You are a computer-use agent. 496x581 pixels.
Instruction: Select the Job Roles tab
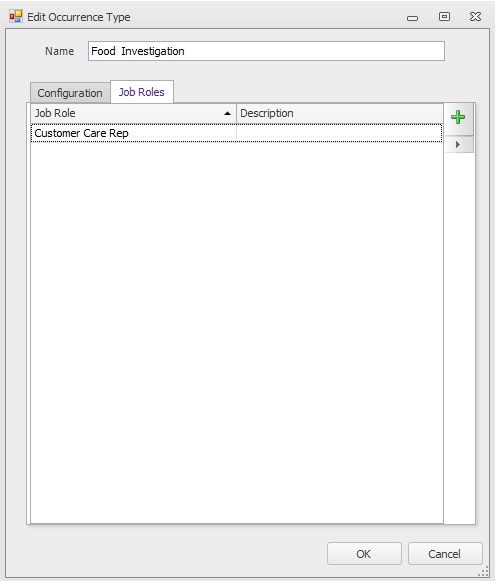pos(142,92)
